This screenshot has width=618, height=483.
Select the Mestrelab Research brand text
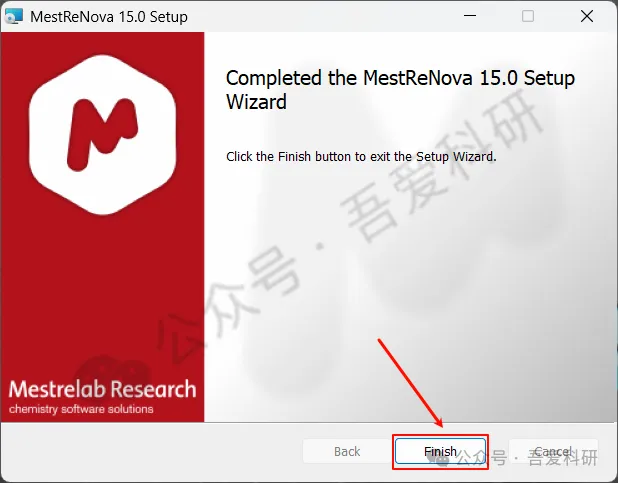pyautogui.click(x=102, y=389)
